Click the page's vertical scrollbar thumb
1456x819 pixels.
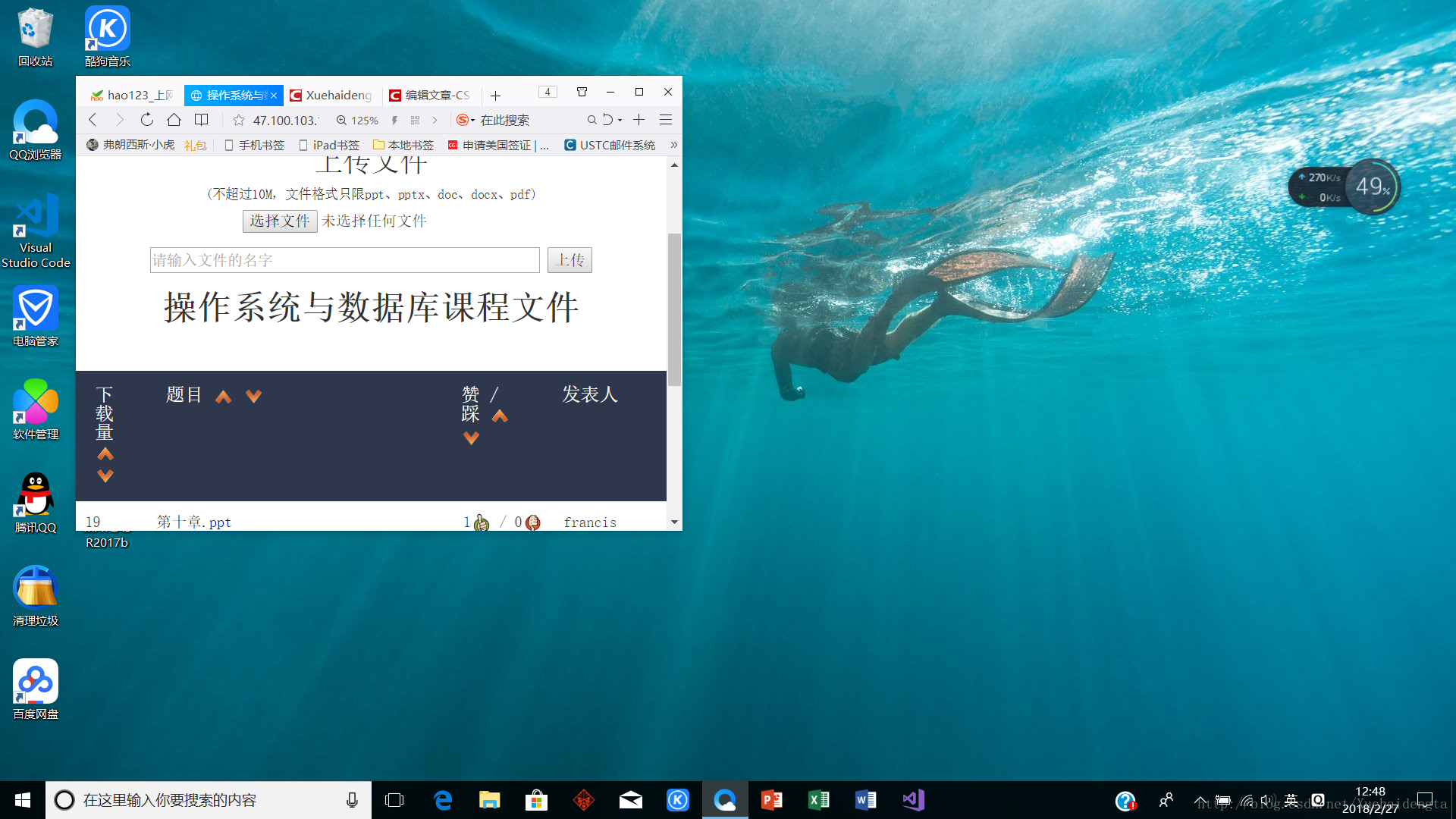[674, 309]
